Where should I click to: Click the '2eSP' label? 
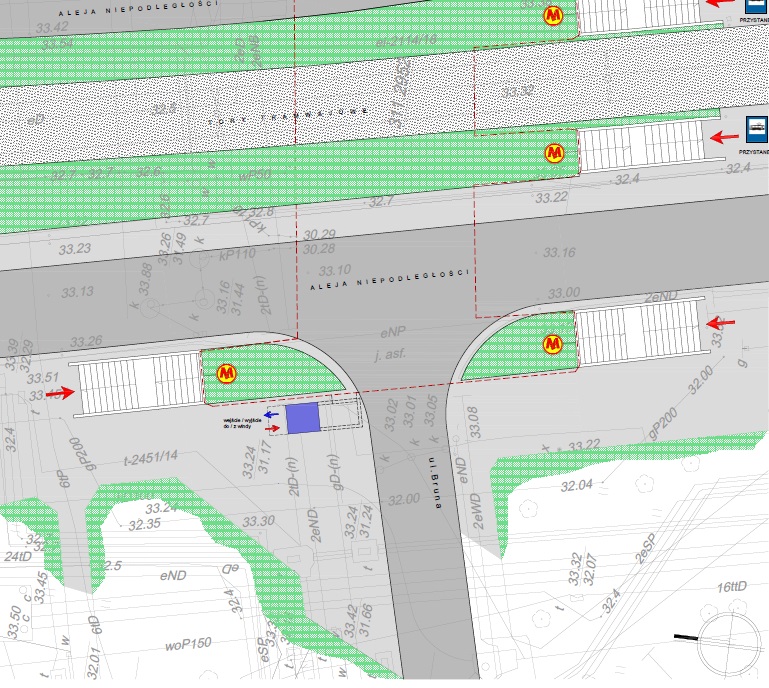646,550
